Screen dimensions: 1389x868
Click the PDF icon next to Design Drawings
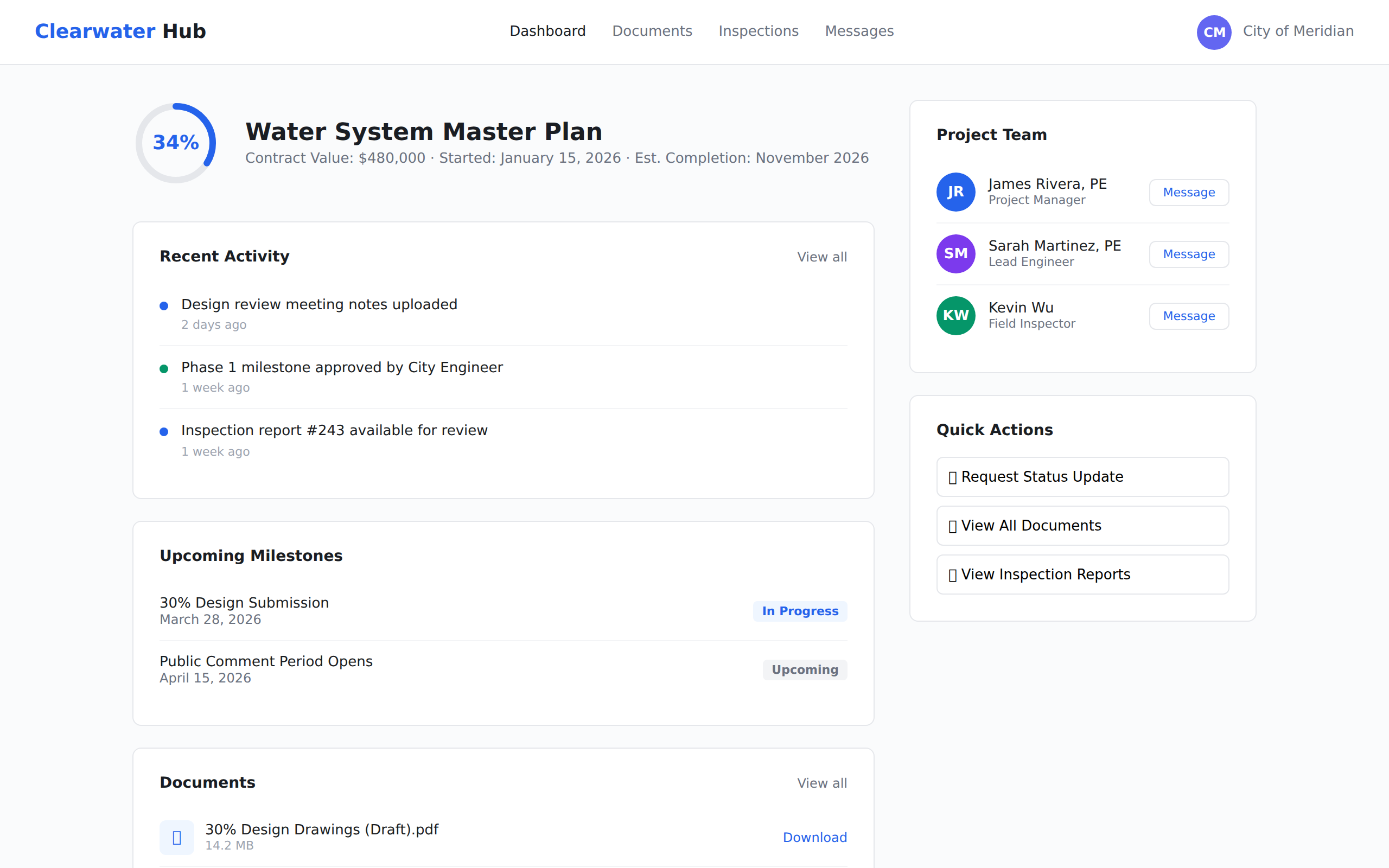click(176, 837)
